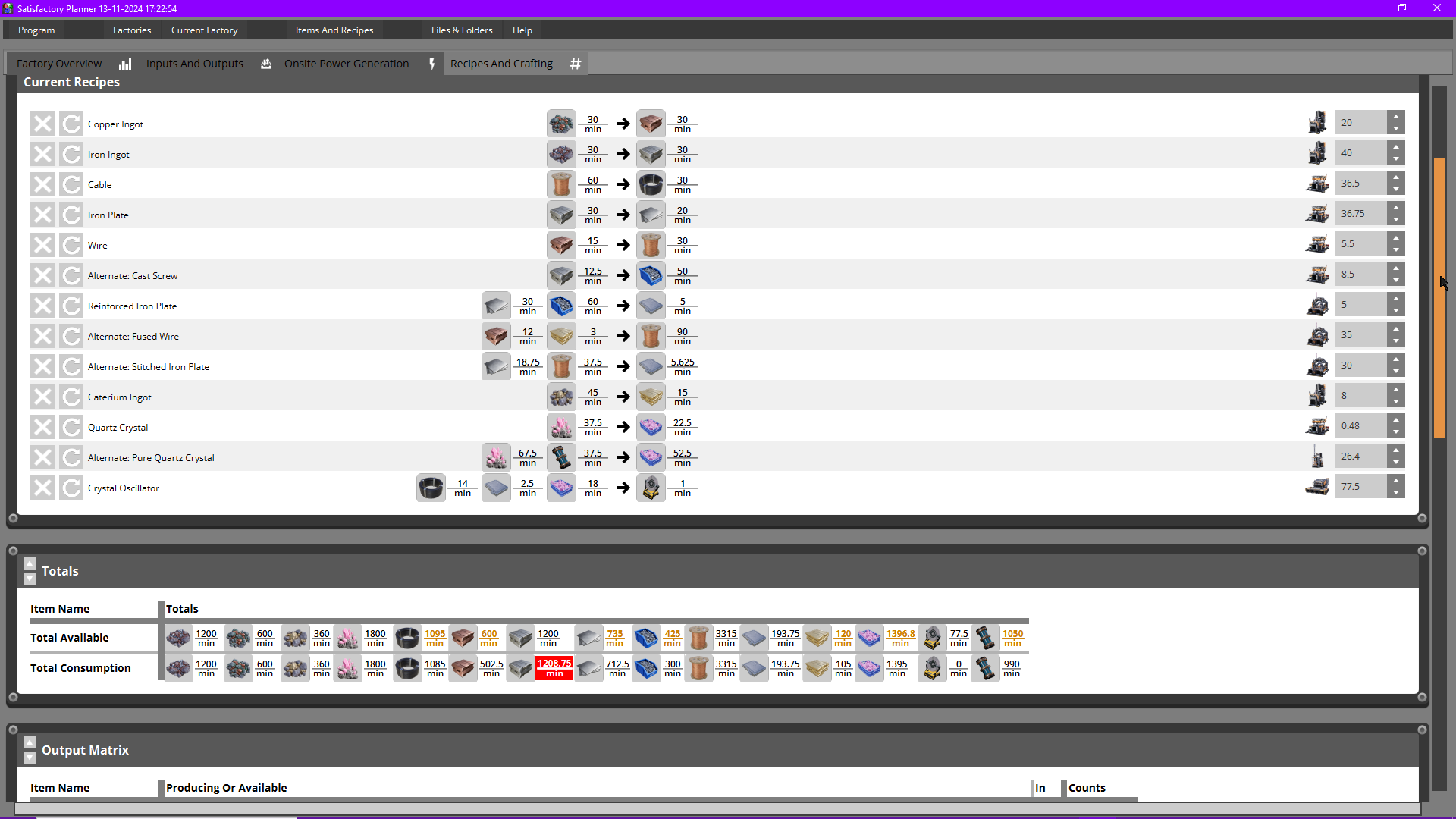Open the Items And Recipes menu

334,30
